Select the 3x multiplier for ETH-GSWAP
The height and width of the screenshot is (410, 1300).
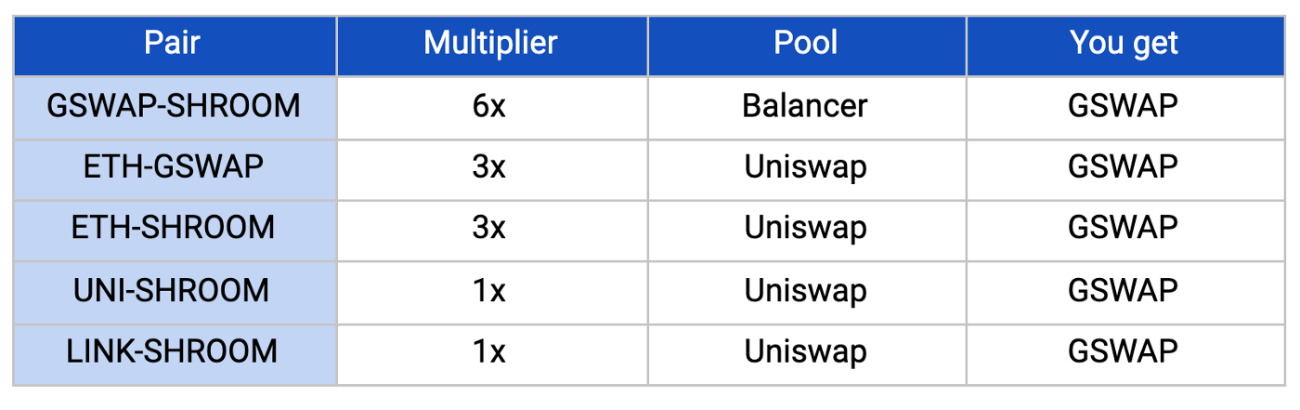pyautogui.click(x=491, y=166)
